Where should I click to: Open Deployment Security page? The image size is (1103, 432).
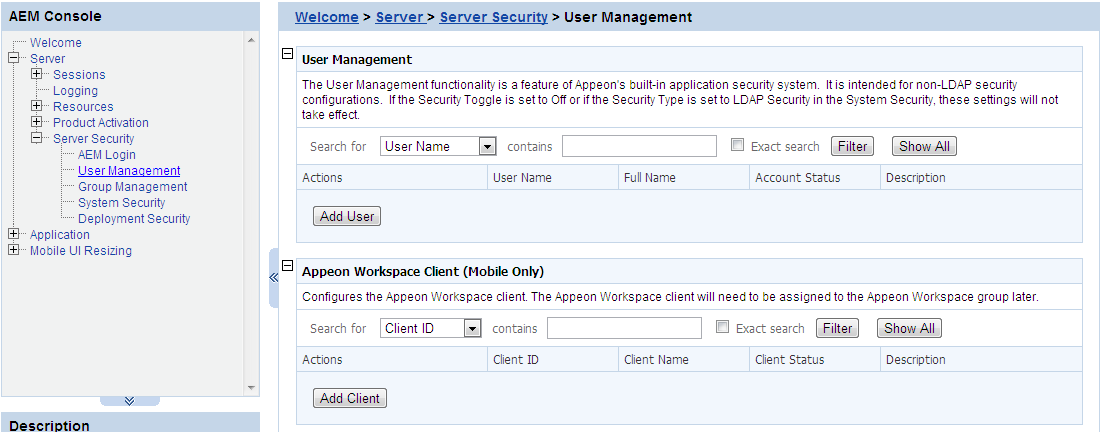pyautogui.click(x=134, y=219)
